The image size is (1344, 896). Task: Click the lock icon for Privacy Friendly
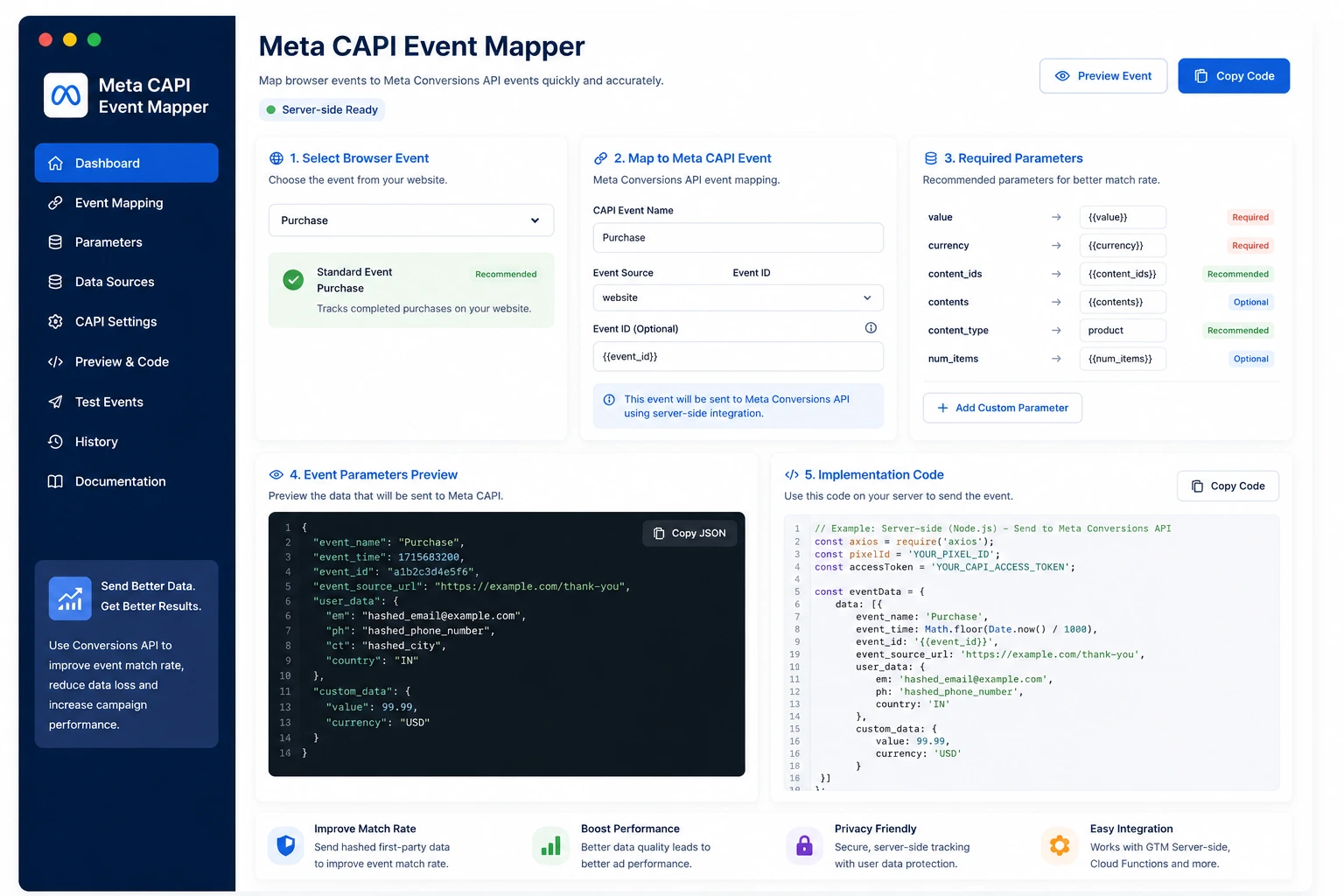pyautogui.click(x=804, y=846)
